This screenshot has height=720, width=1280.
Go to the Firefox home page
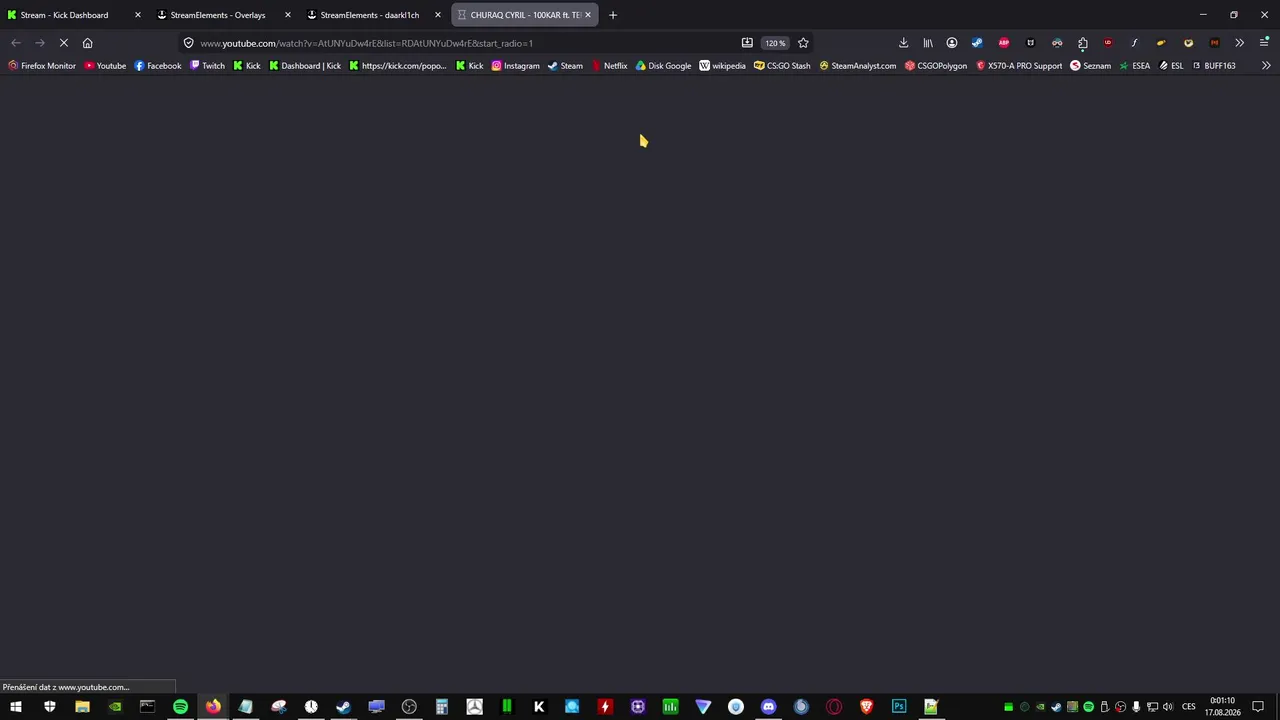click(87, 43)
